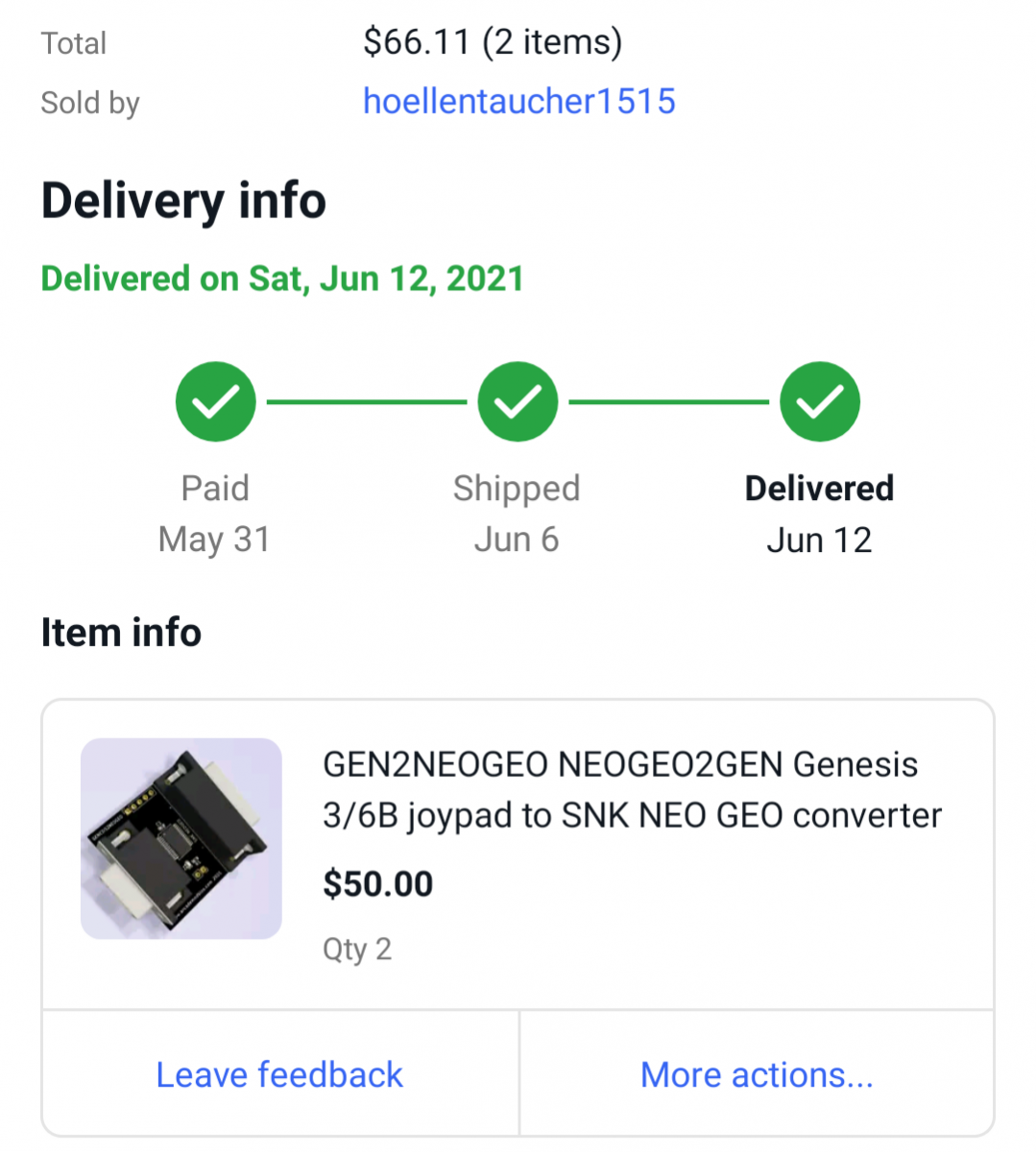Open the converter product thumbnail image

point(181,838)
